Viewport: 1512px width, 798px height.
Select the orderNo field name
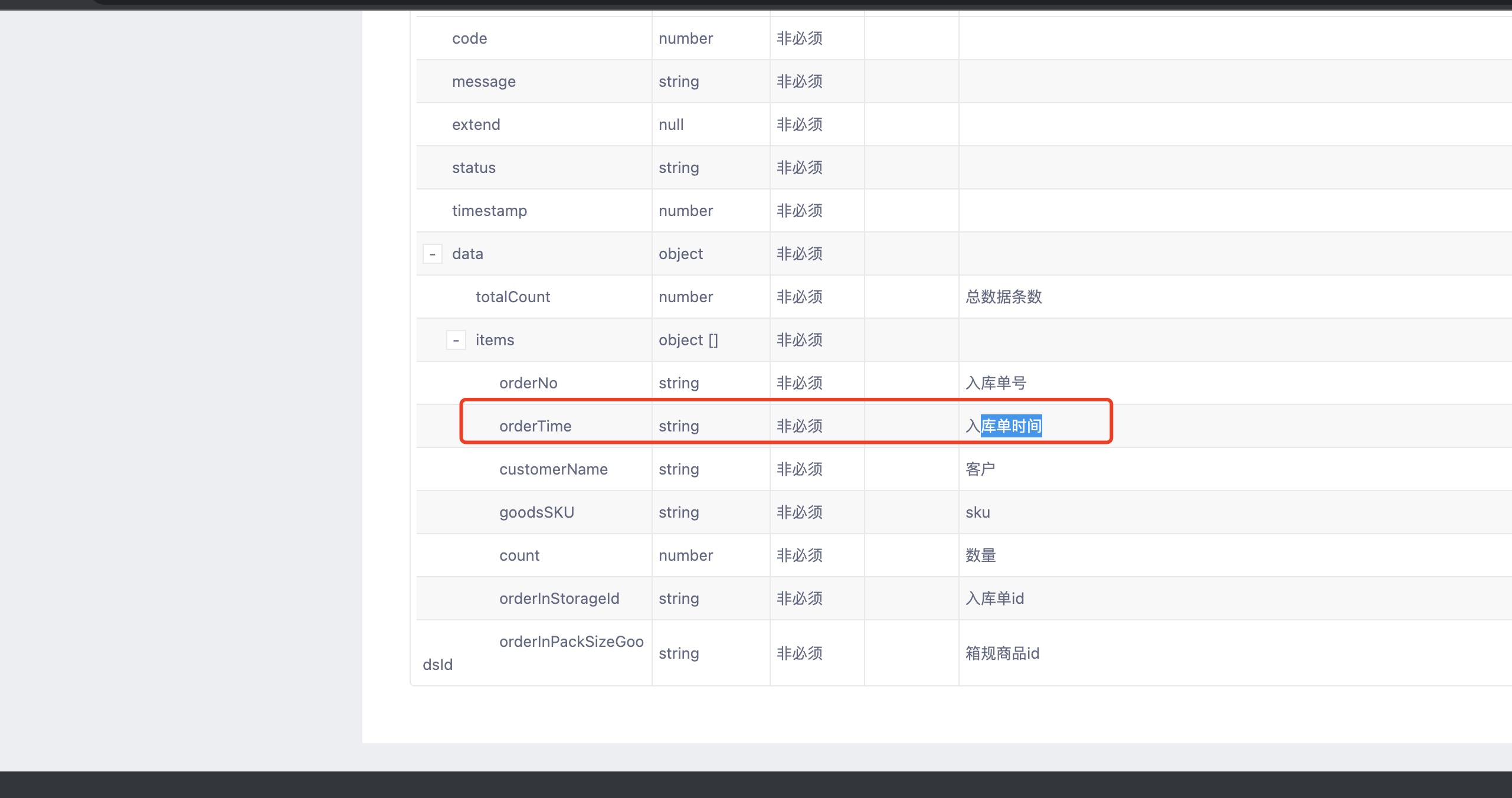pyautogui.click(x=528, y=383)
